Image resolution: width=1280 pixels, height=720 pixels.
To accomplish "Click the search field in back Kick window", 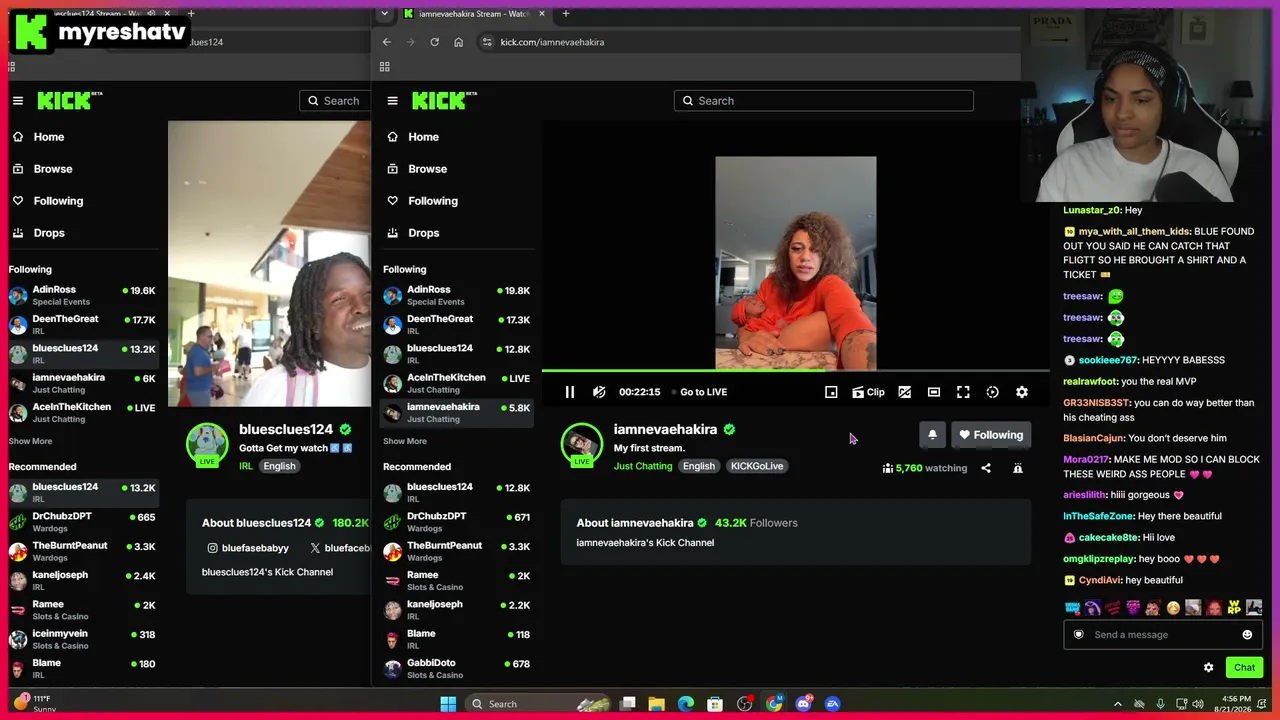I will coord(335,101).
